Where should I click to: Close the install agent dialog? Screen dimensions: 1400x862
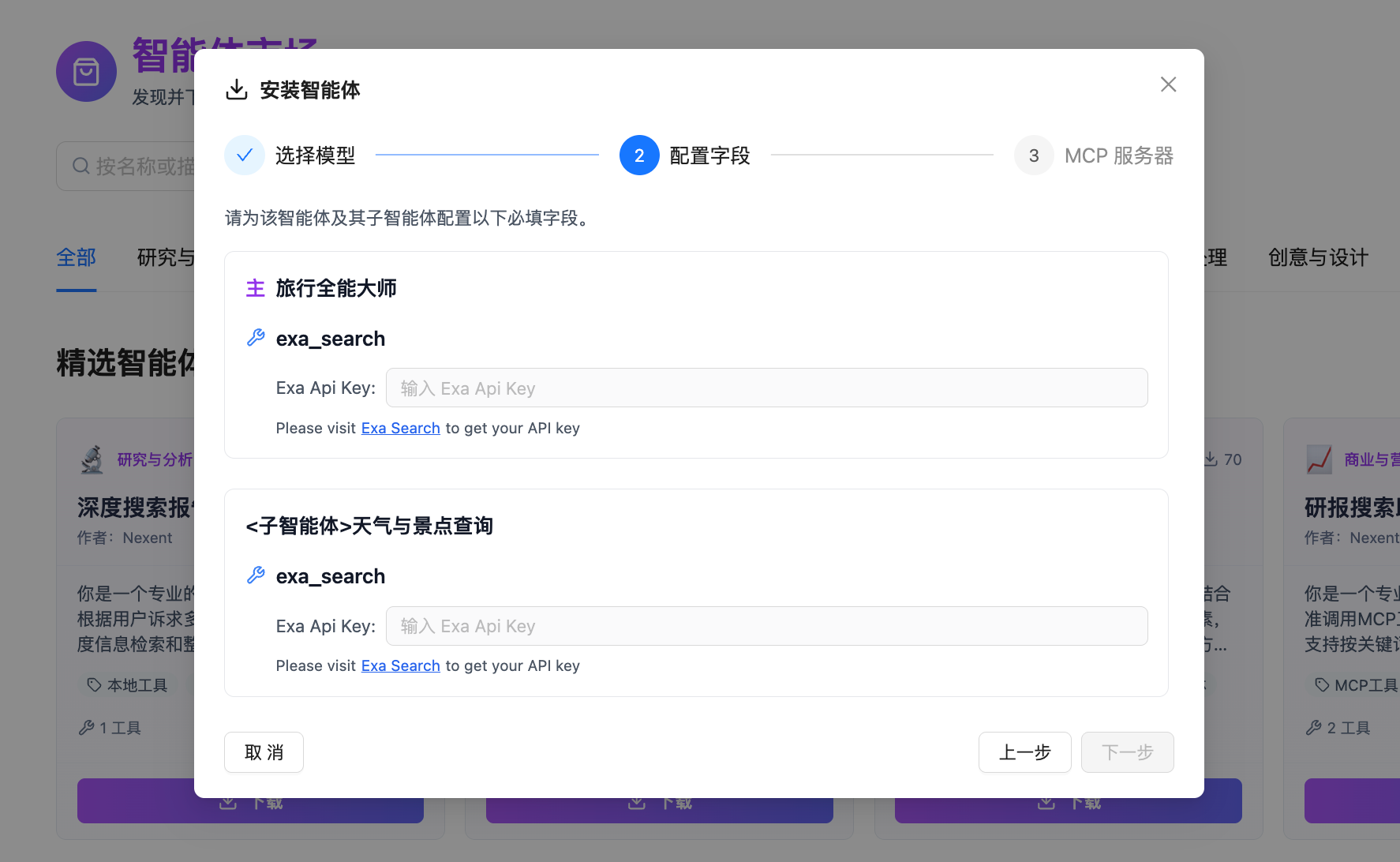point(1168,84)
